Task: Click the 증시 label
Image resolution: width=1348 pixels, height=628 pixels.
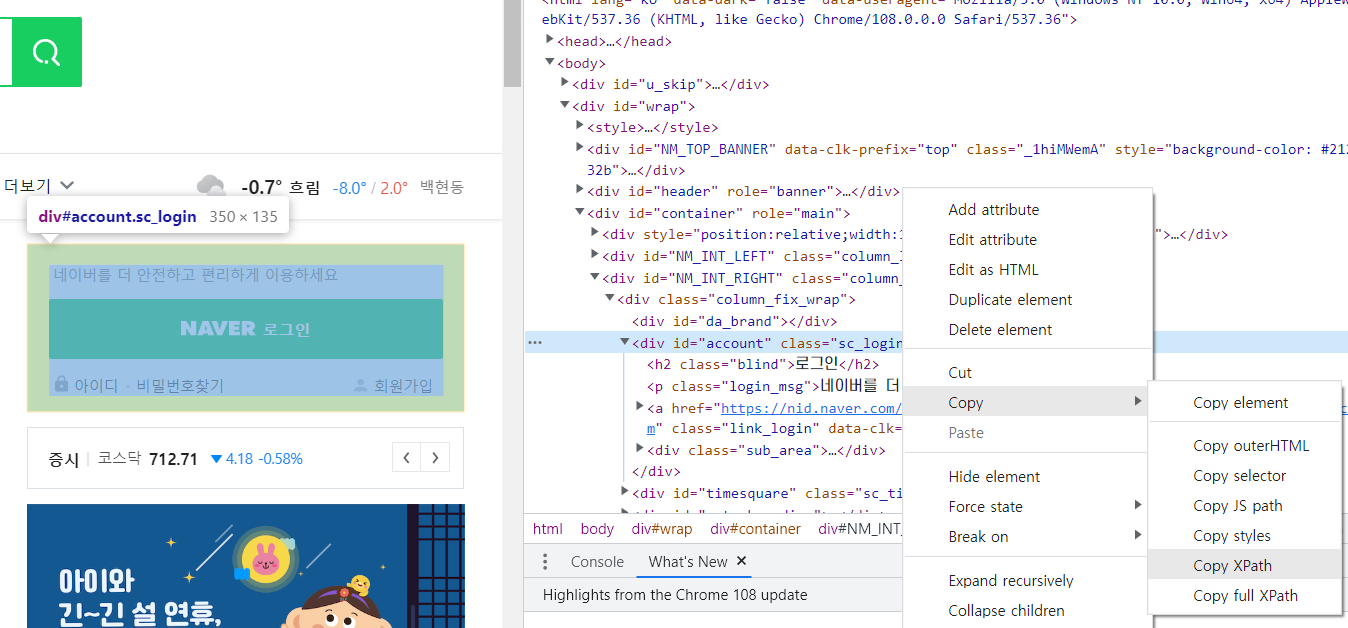Action: pyautogui.click(x=63, y=459)
